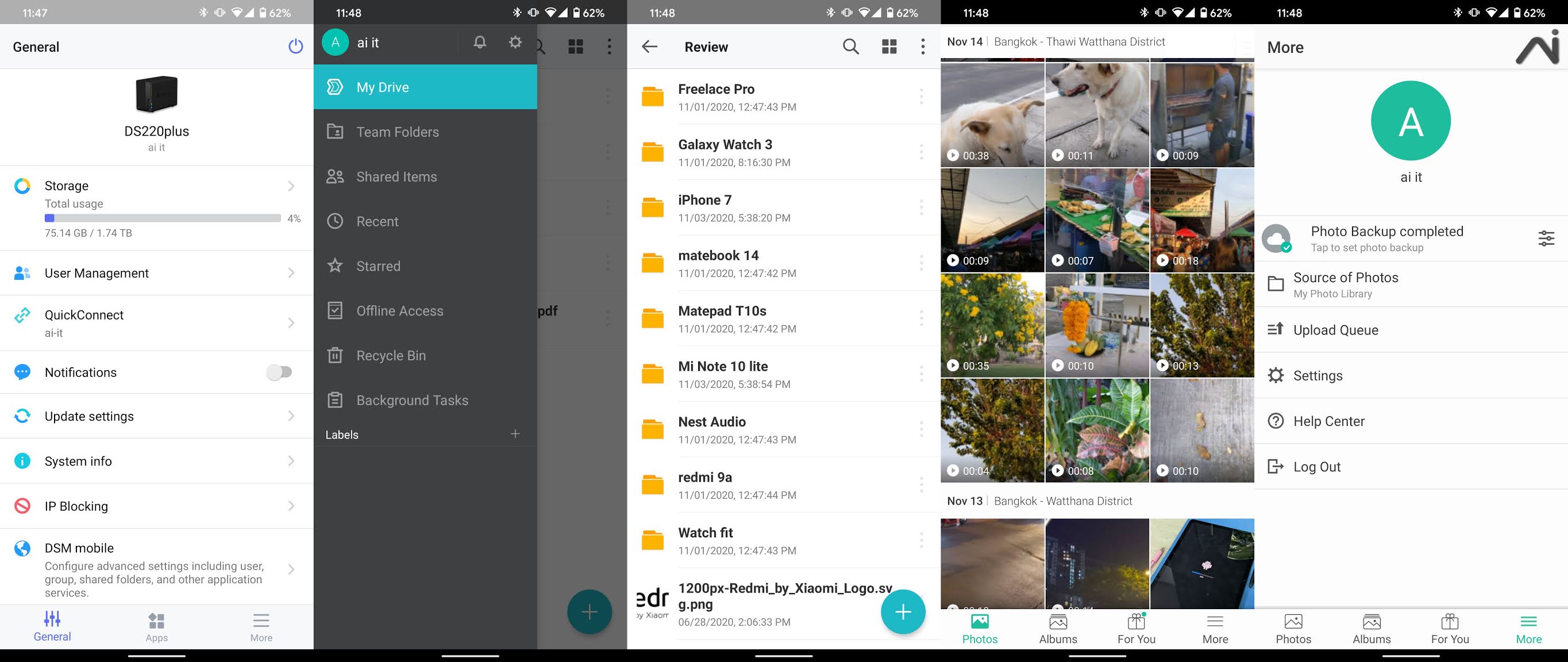The height and width of the screenshot is (662, 1568).
Task: Open Team Folders in Drive sidebar
Action: (425, 132)
